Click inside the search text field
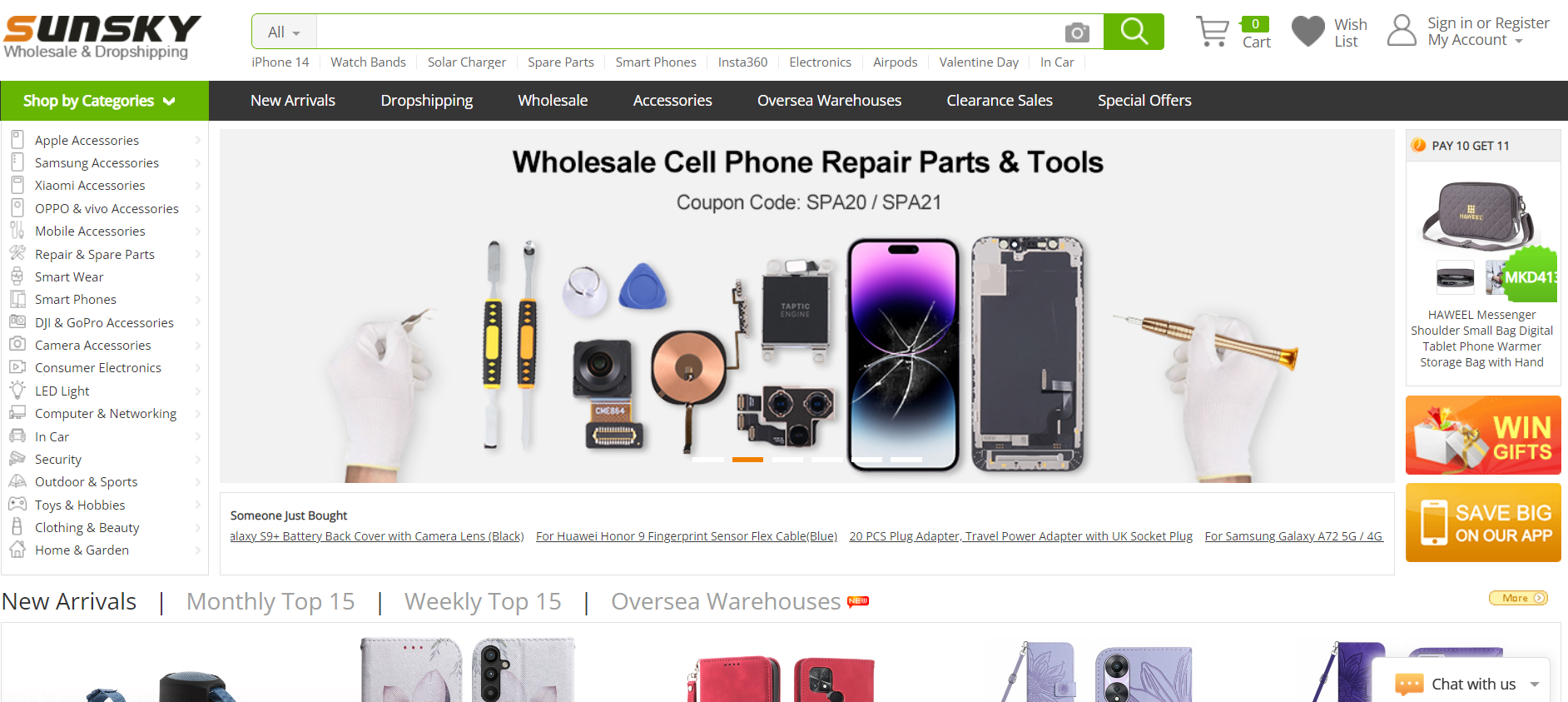The image size is (1568, 702). coord(687,32)
